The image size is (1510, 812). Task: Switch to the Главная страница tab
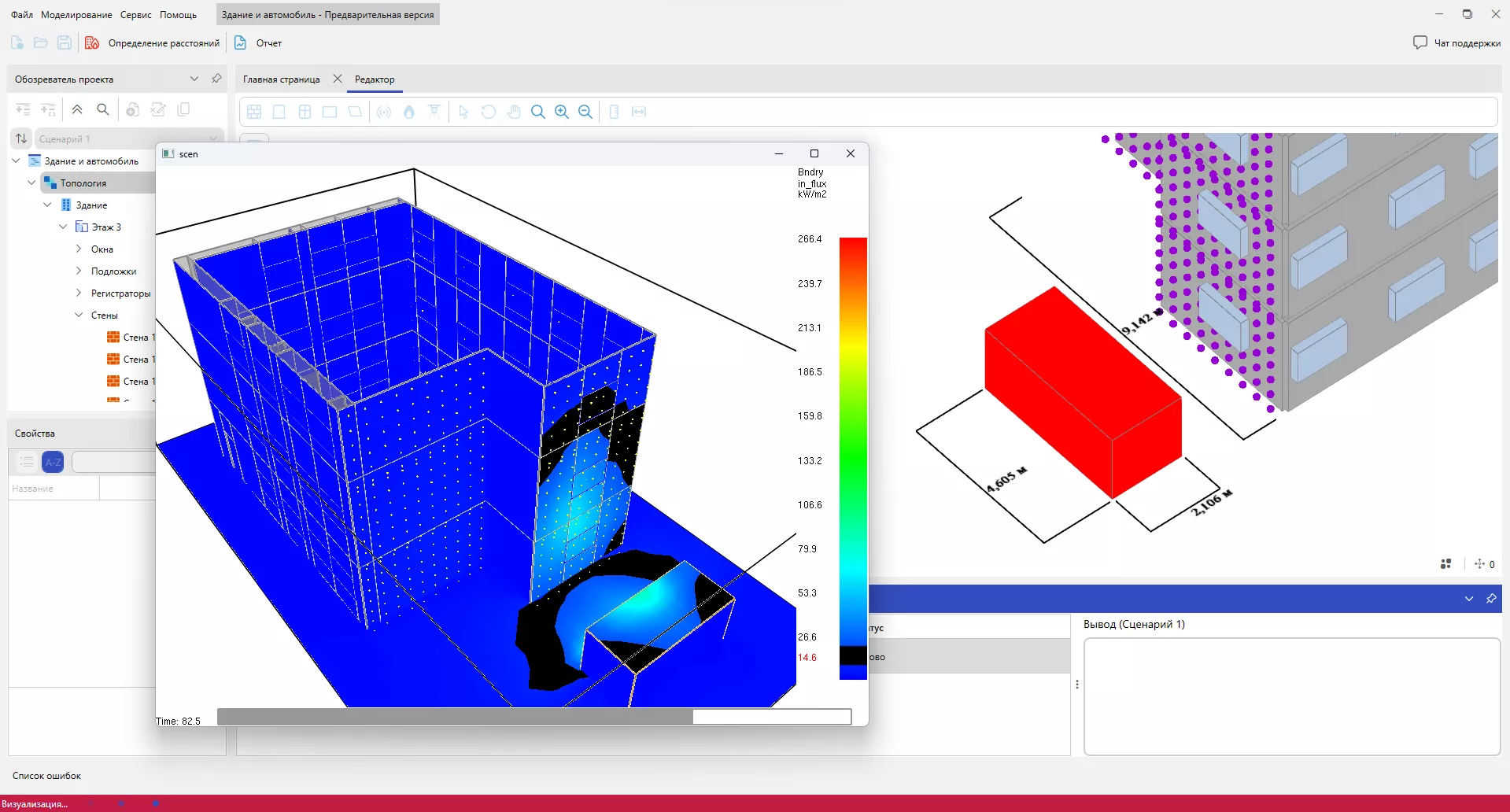click(281, 79)
